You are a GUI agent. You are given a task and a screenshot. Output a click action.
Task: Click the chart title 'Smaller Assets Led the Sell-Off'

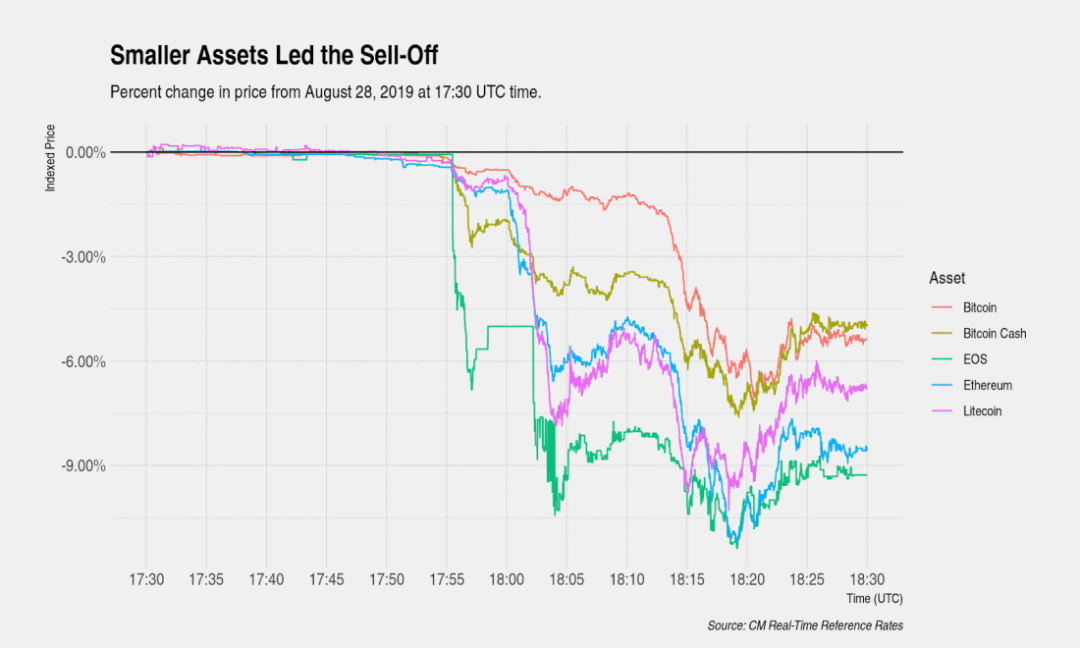(x=273, y=55)
